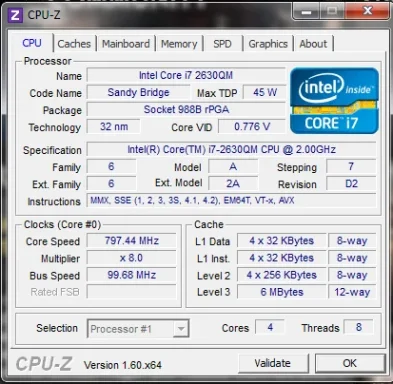
Task: Minimize the CPU-Z window
Action: [x=306, y=12]
